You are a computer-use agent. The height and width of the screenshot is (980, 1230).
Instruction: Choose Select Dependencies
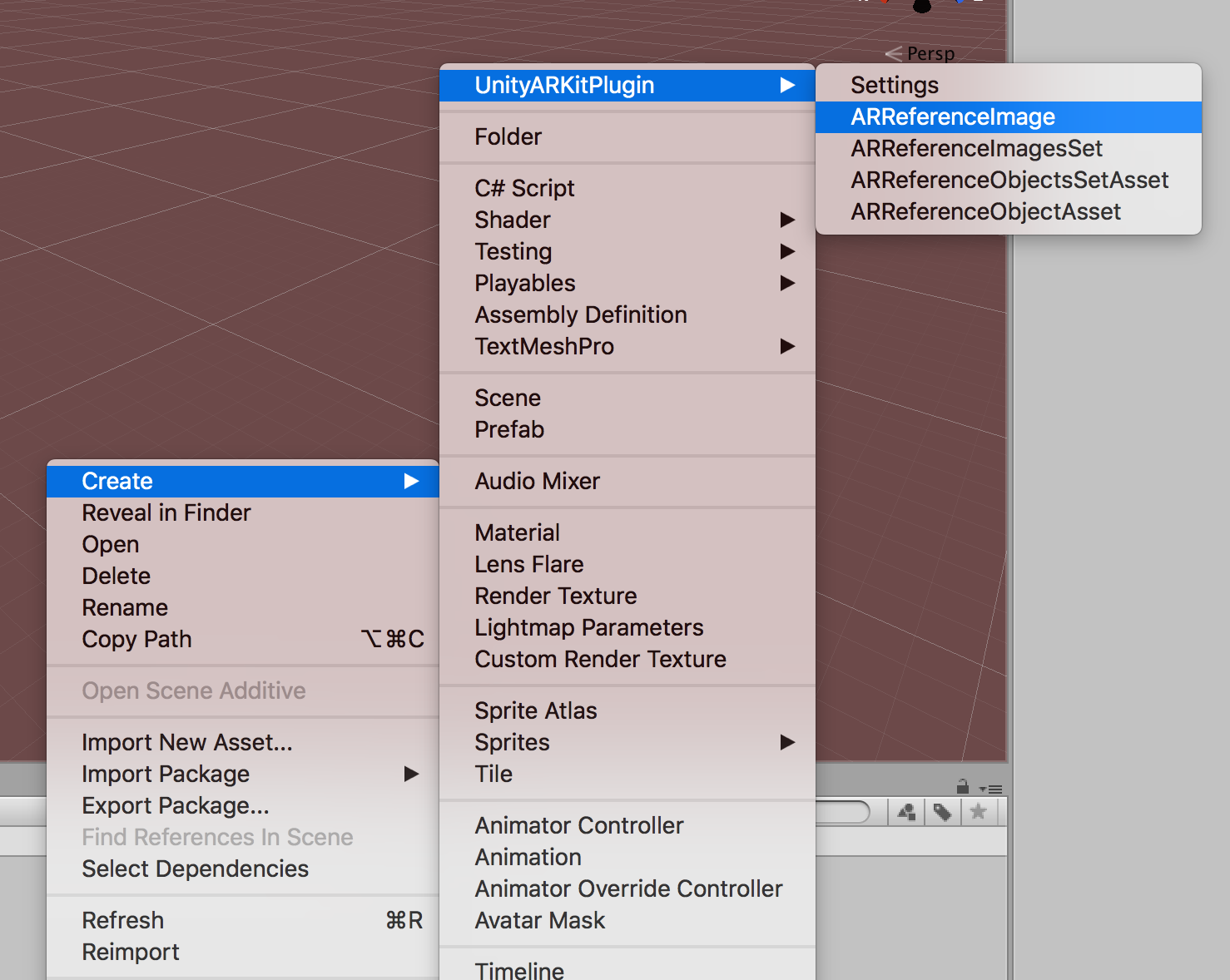click(x=242, y=869)
